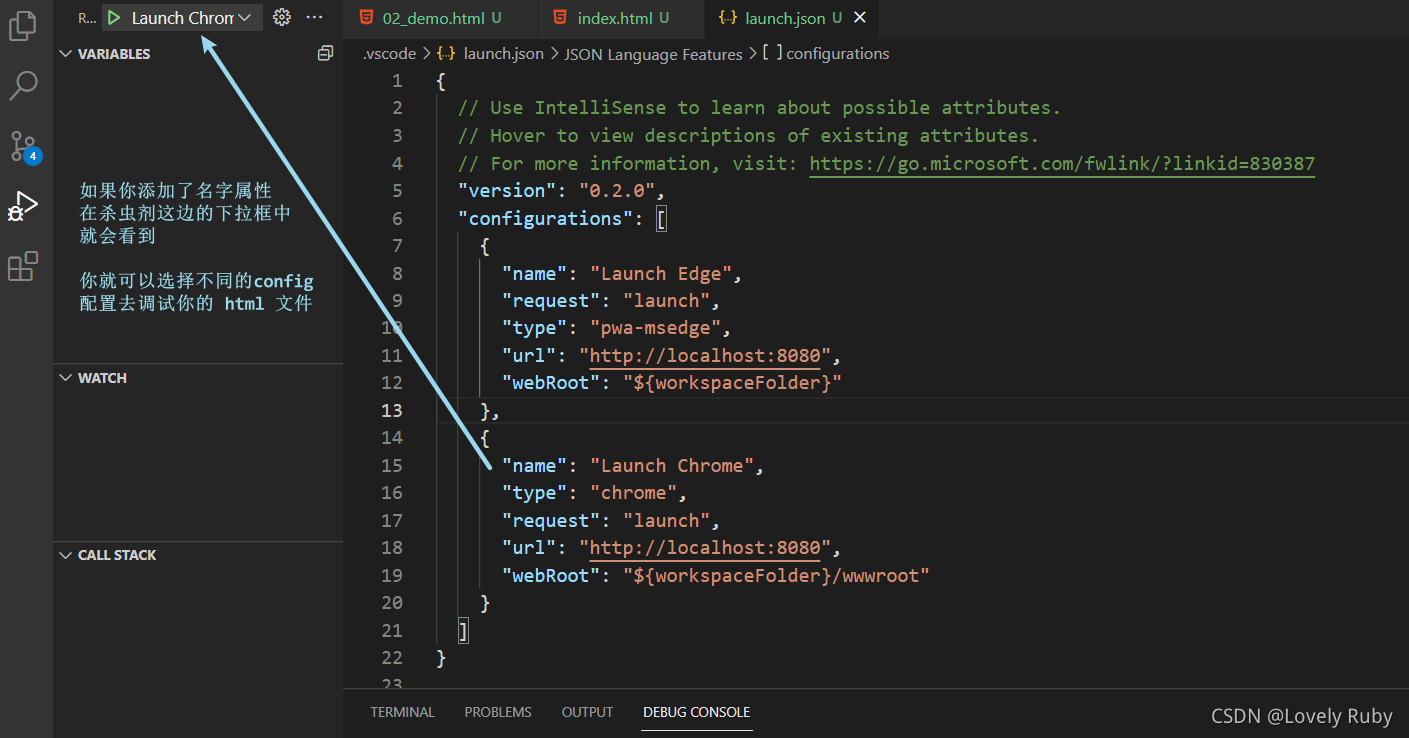The height and width of the screenshot is (738, 1409).
Task: Click the "webRoot" key on line 19
Action: coord(551,575)
